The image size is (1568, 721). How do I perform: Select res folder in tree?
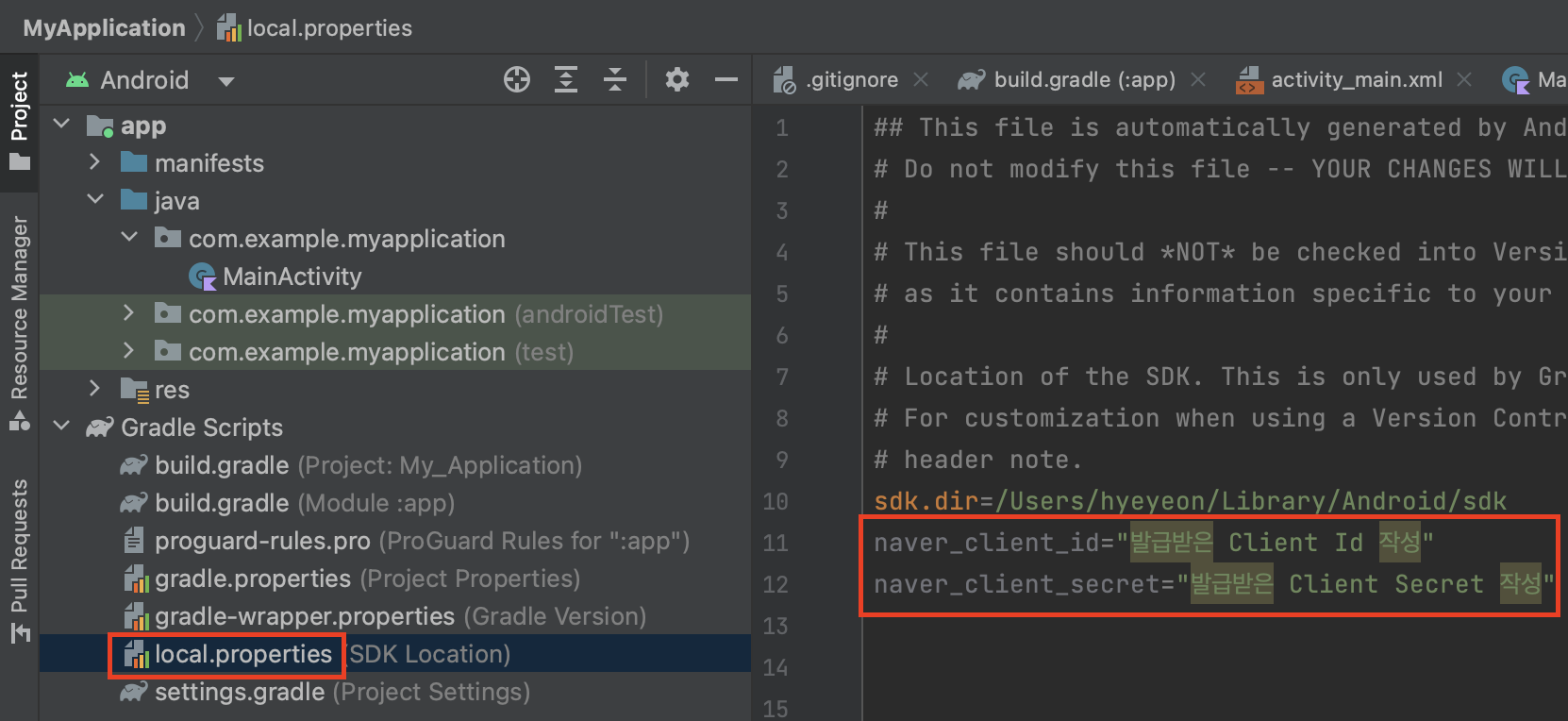coord(172,390)
